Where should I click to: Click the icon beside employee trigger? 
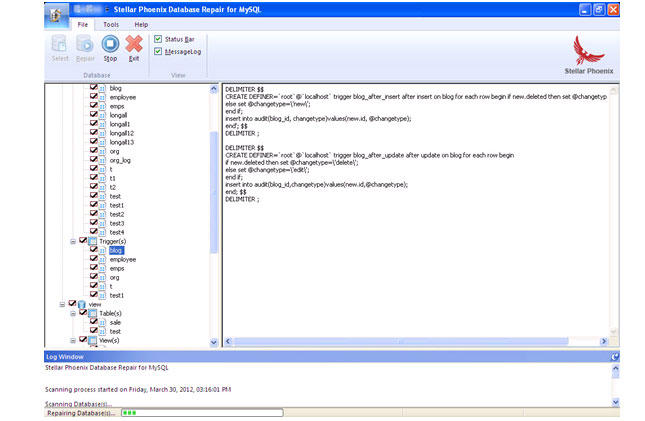point(102,260)
